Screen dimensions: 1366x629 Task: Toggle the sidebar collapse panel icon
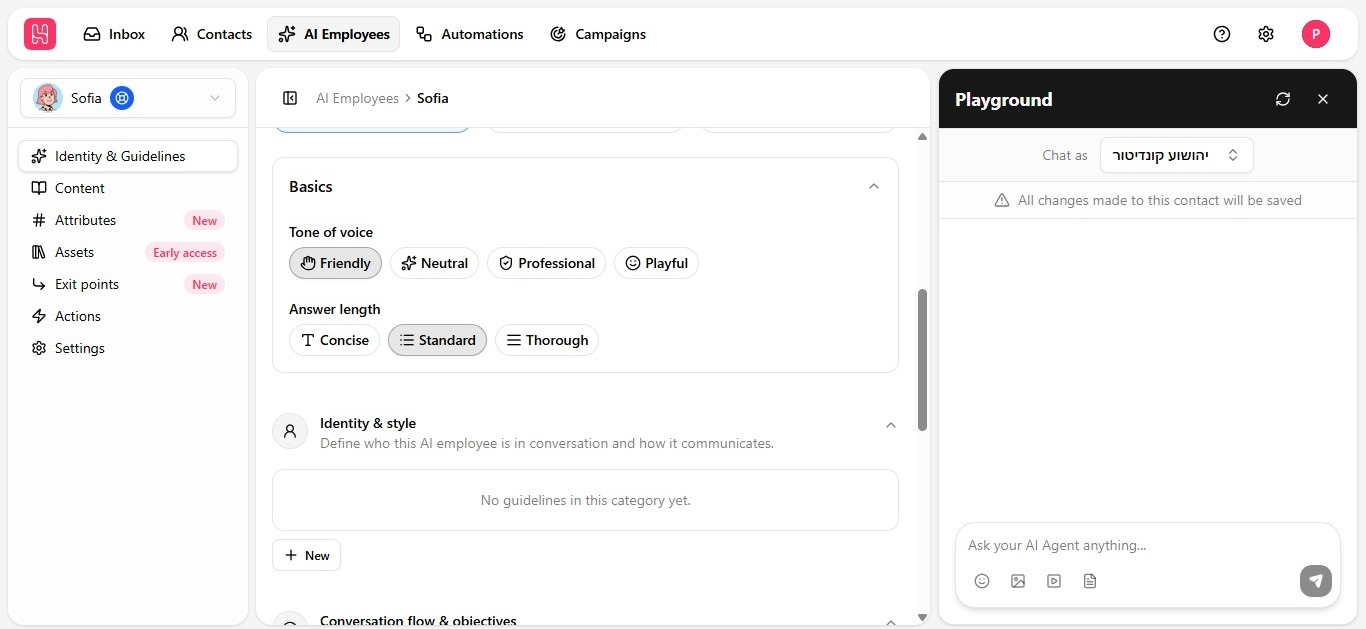click(x=290, y=98)
